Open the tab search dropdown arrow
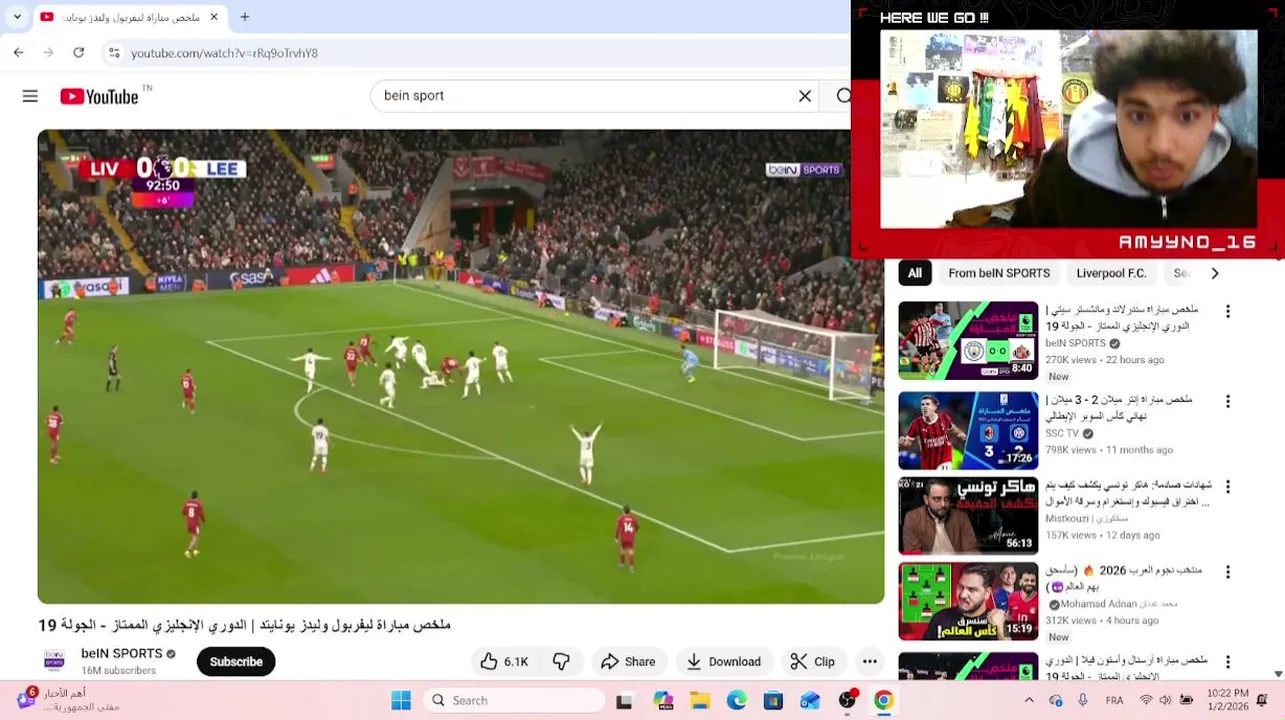The image size is (1285, 720). 16,17
